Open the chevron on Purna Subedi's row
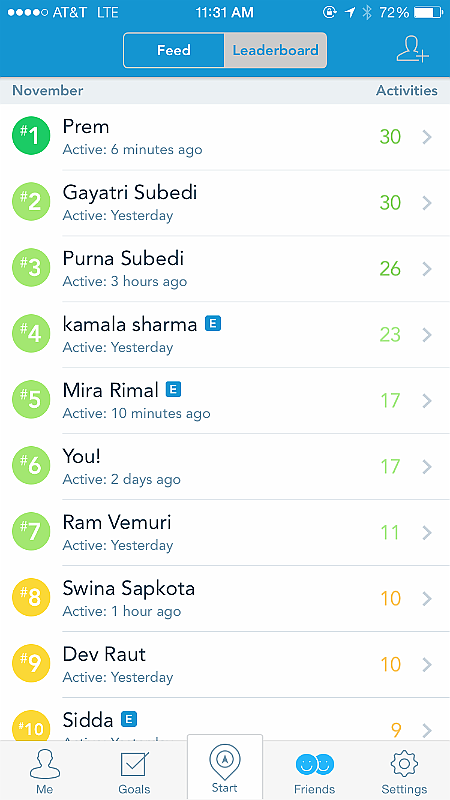The width and height of the screenshot is (450, 800). pos(428,269)
